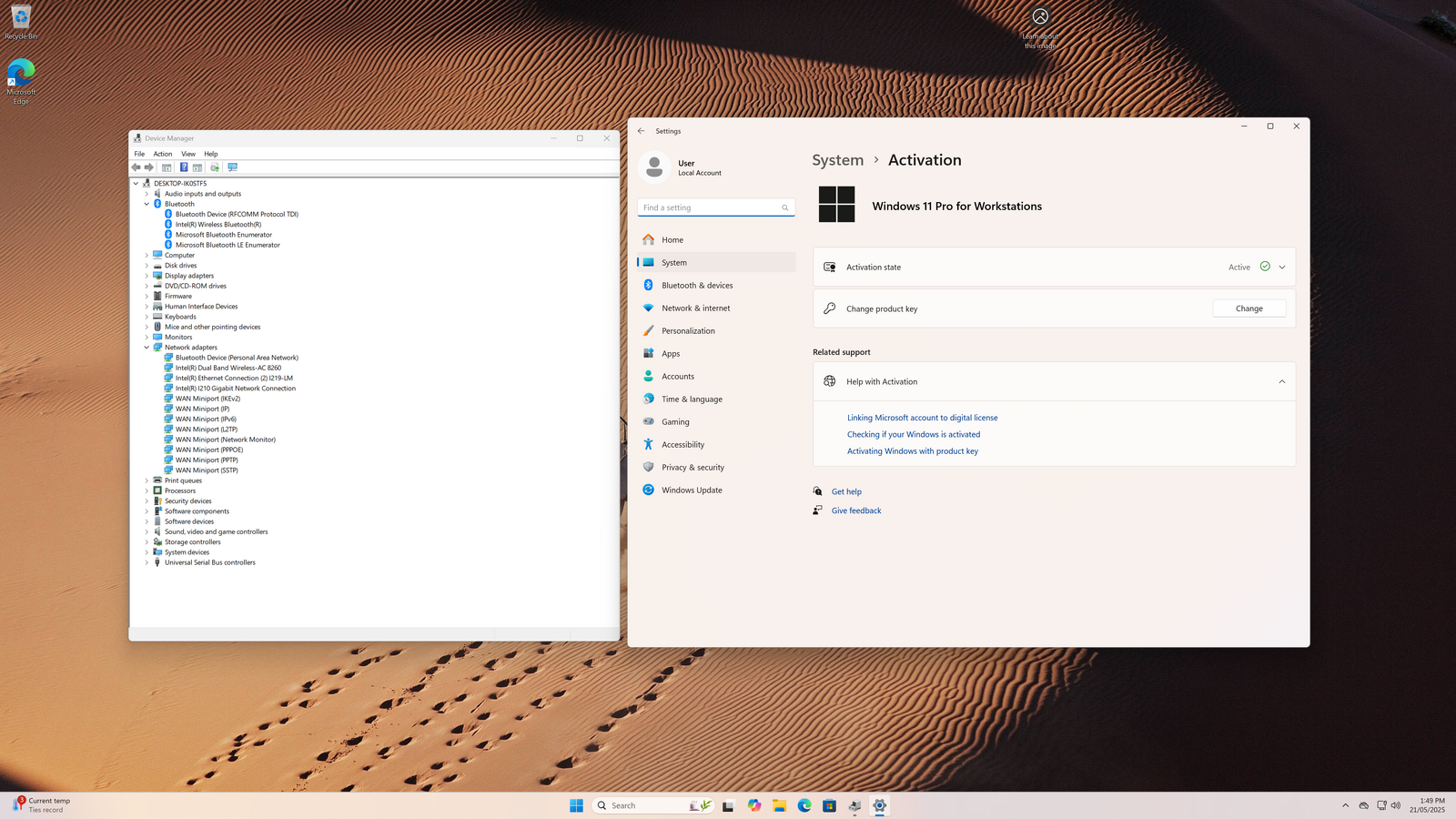Click User Local Account profile
Screen dimensions: 1456x819
point(682,167)
